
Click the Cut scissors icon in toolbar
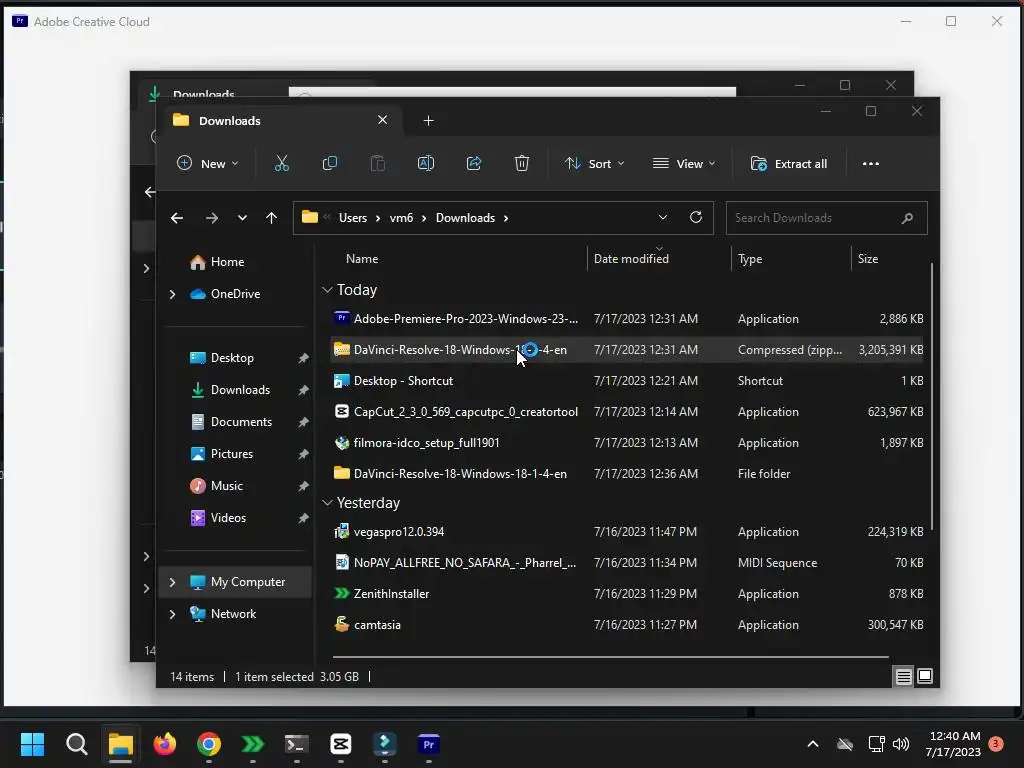pos(281,163)
